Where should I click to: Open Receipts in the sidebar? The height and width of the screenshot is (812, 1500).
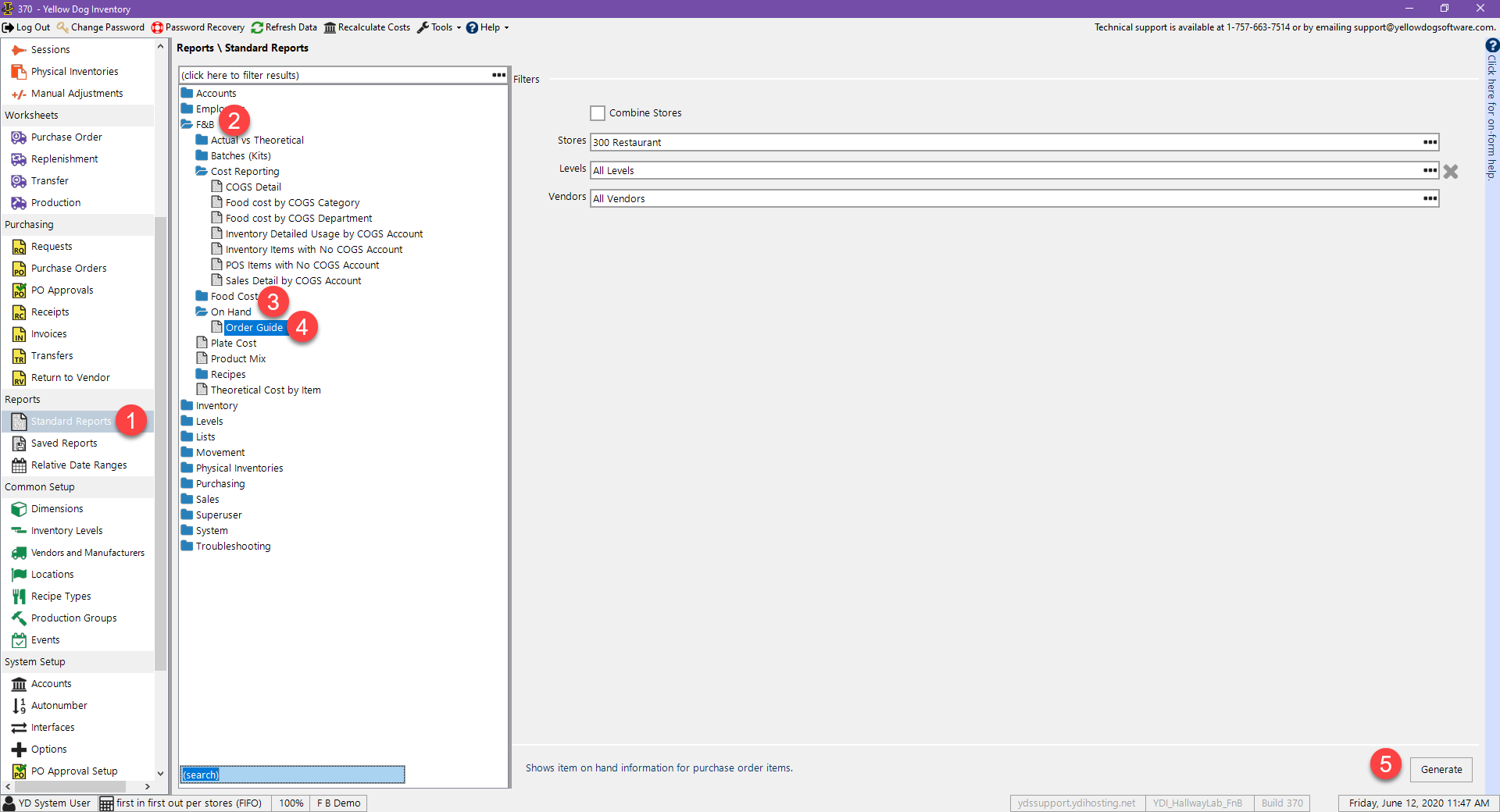(x=50, y=312)
